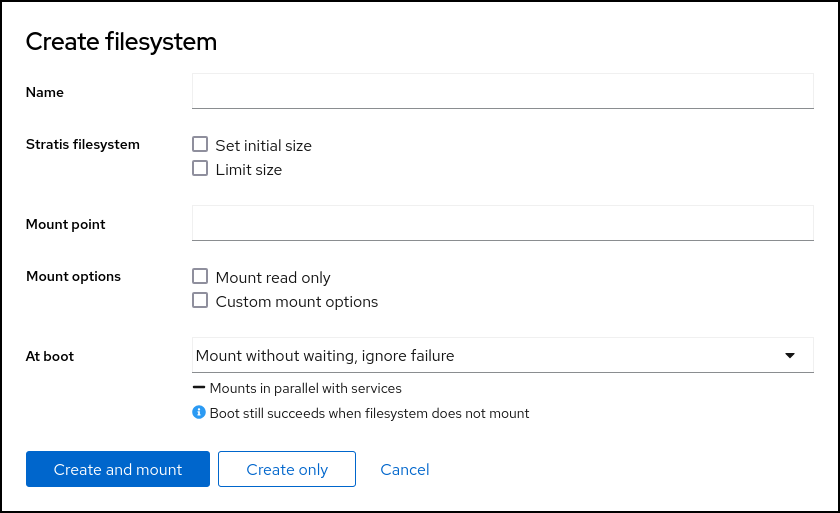
Task: Click the Mount options label
Action: pos(73,276)
